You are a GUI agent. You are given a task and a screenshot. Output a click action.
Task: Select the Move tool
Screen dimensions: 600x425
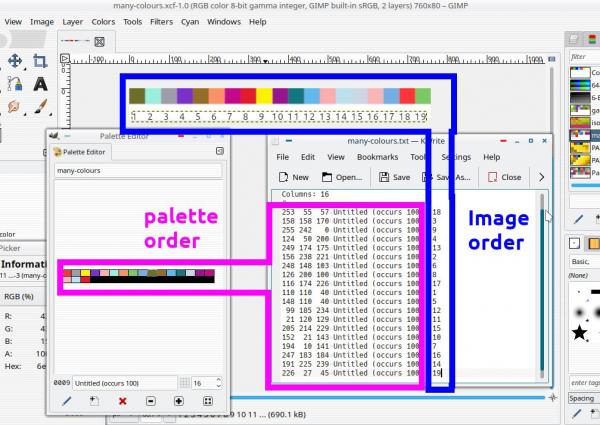[x=15, y=61]
